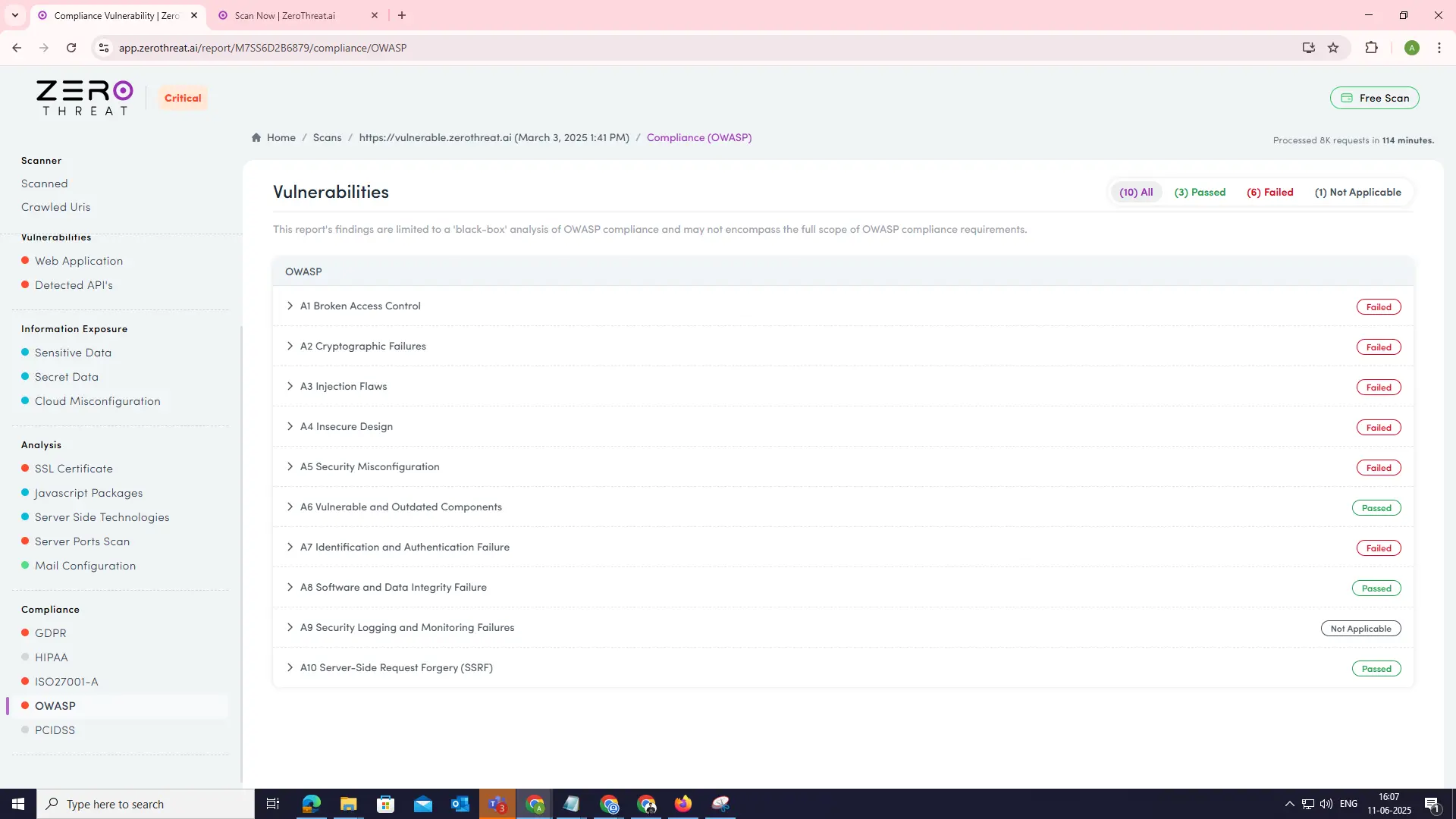Open Windows Start menu
The height and width of the screenshot is (819, 1456).
pyautogui.click(x=18, y=804)
